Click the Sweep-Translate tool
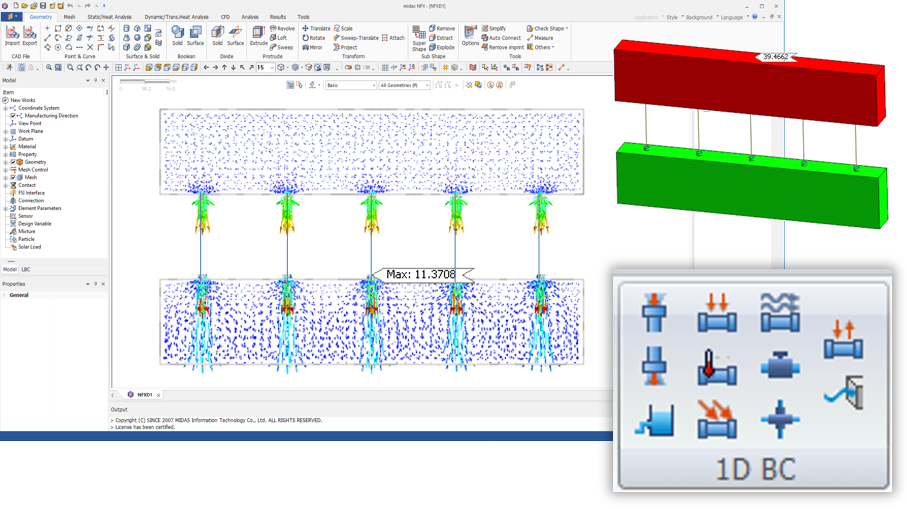 356,38
